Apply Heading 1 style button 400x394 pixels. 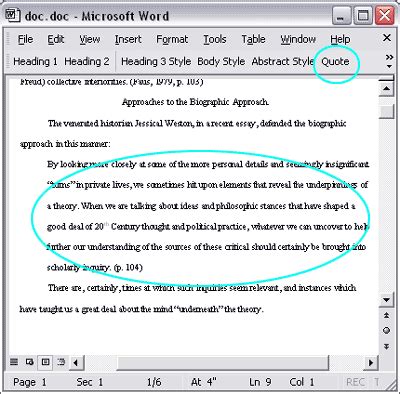(x=35, y=62)
